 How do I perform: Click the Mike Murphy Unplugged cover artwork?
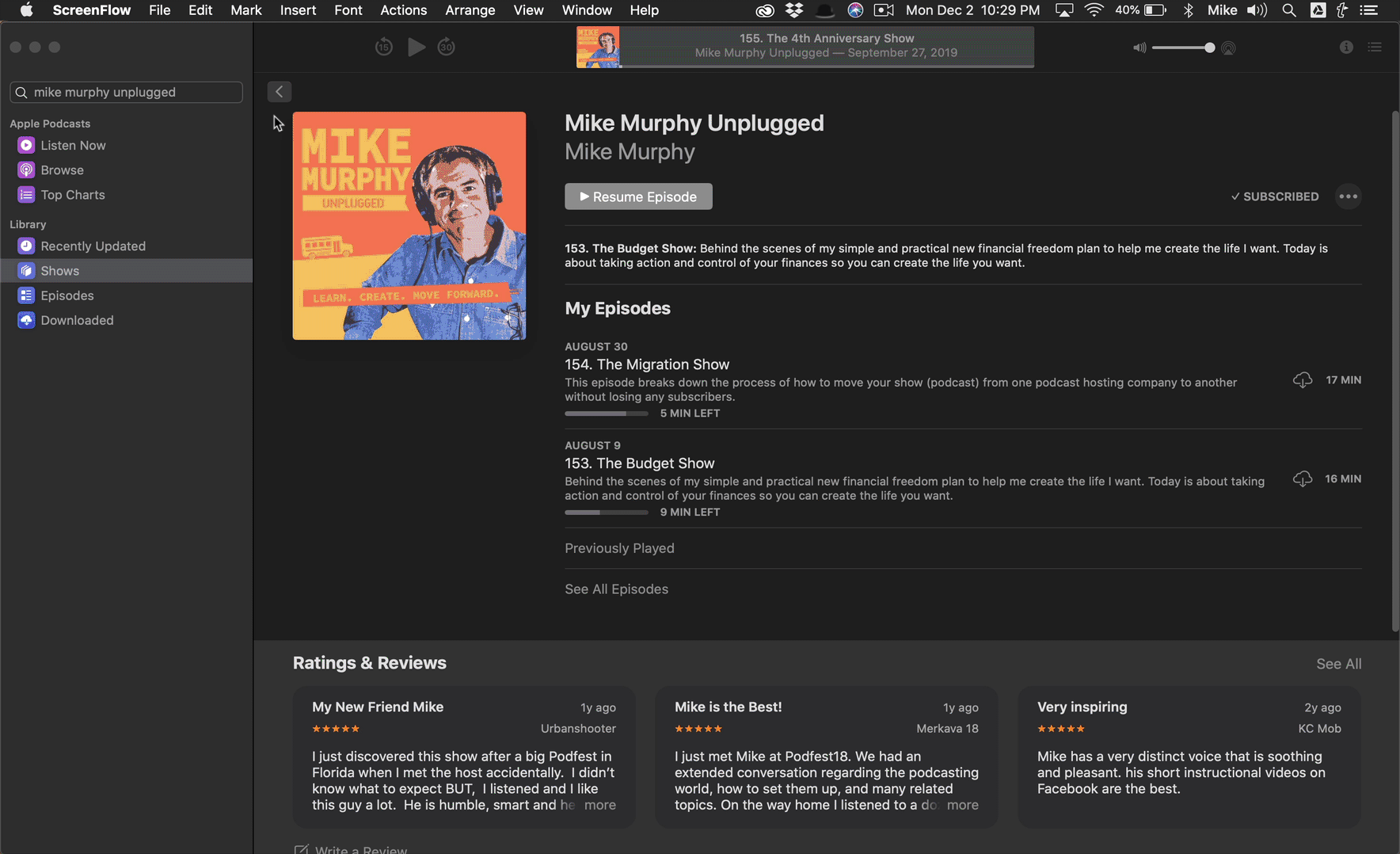click(x=409, y=226)
